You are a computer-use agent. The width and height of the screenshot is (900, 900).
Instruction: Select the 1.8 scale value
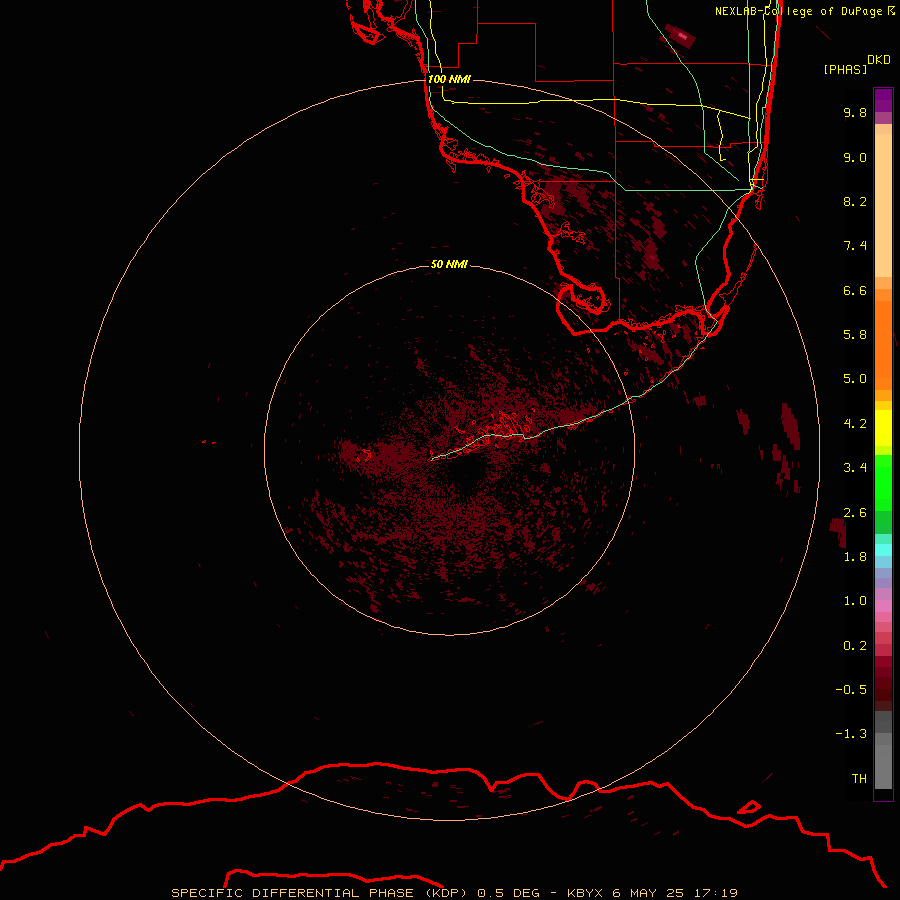tap(855, 557)
